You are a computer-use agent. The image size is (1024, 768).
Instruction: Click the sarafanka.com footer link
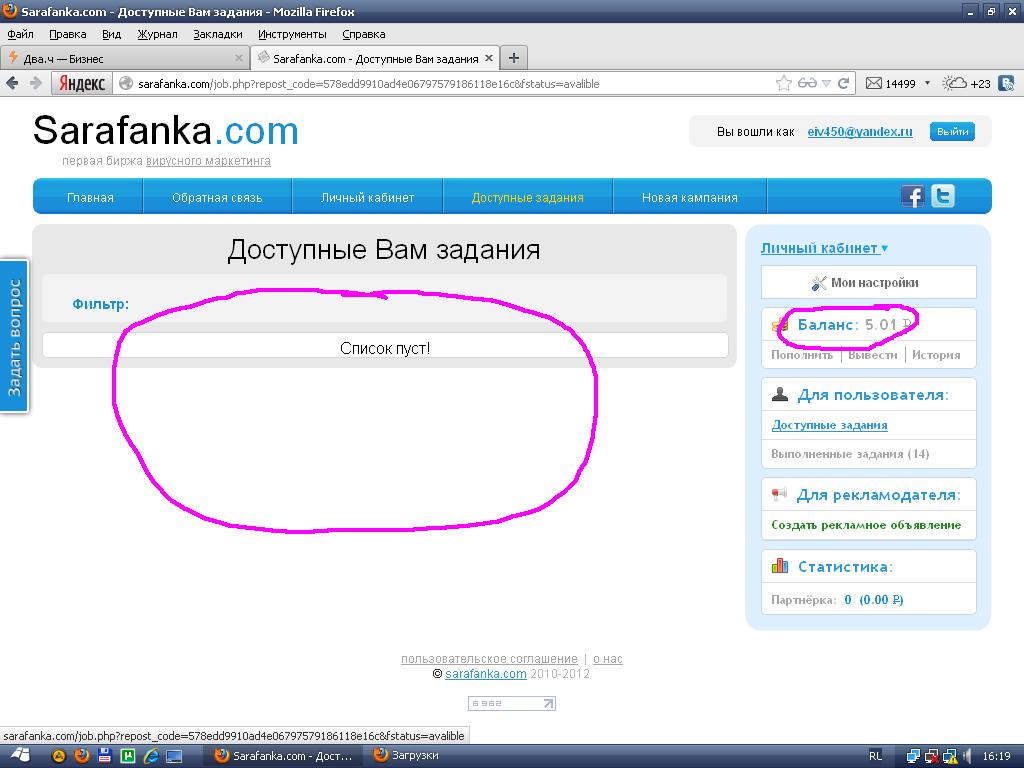pyautogui.click(x=485, y=674)
